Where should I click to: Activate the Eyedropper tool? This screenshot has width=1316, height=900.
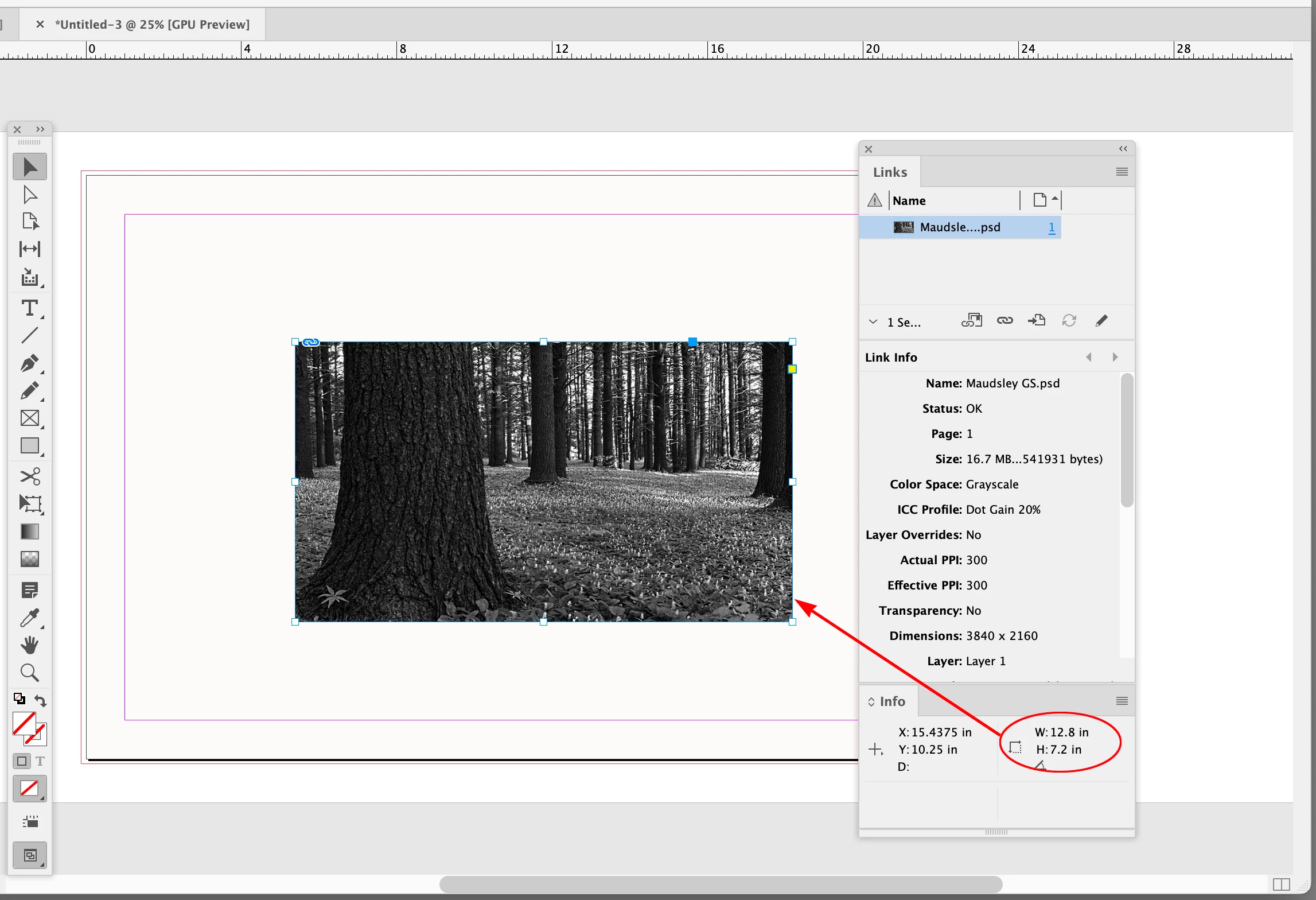(x=30, y=618)
